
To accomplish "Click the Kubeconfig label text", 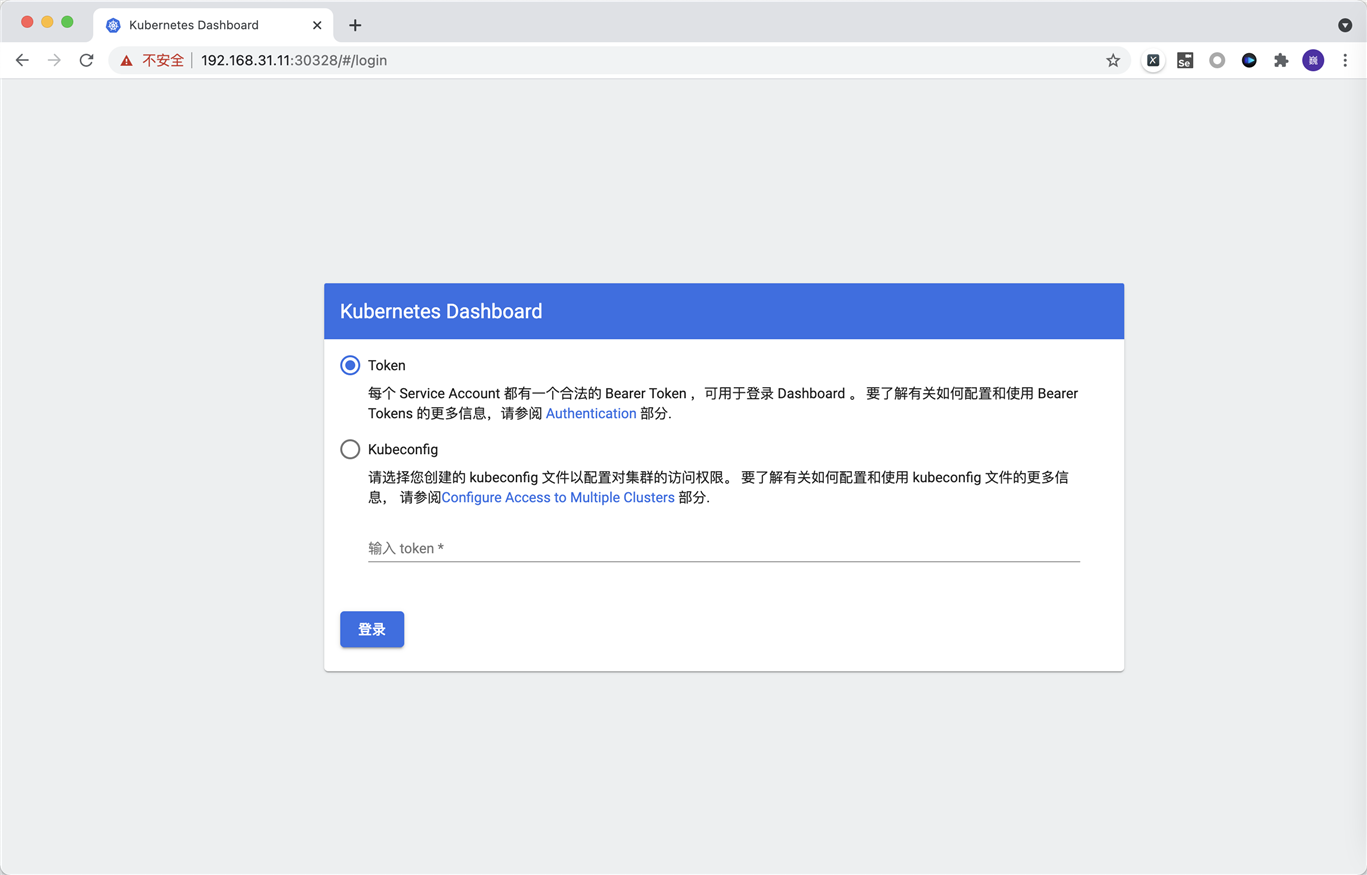I will pyautogui.click(x=403, y=449).
